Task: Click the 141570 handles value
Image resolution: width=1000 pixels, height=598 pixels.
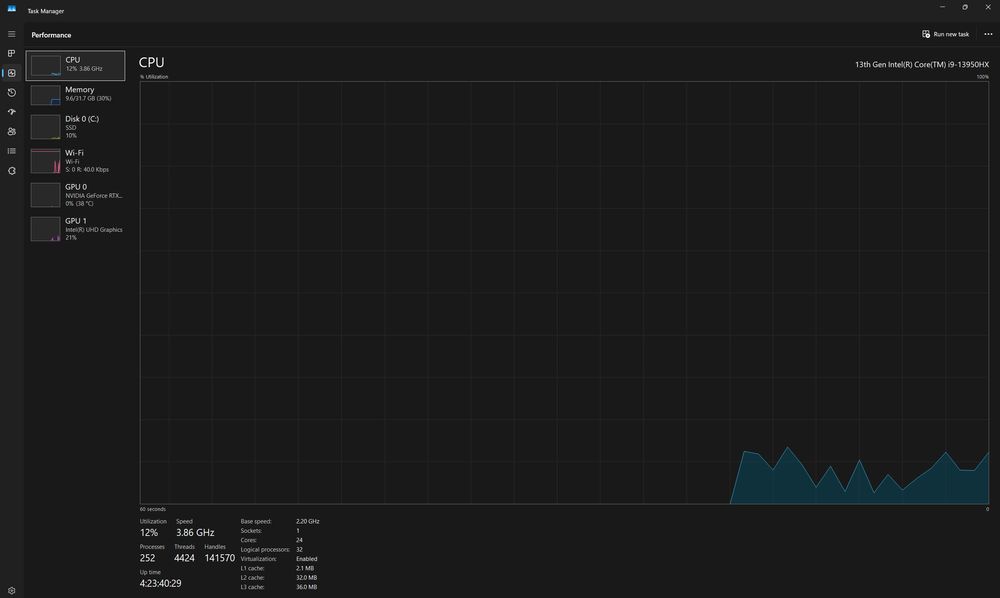Action: click(219, 558)
